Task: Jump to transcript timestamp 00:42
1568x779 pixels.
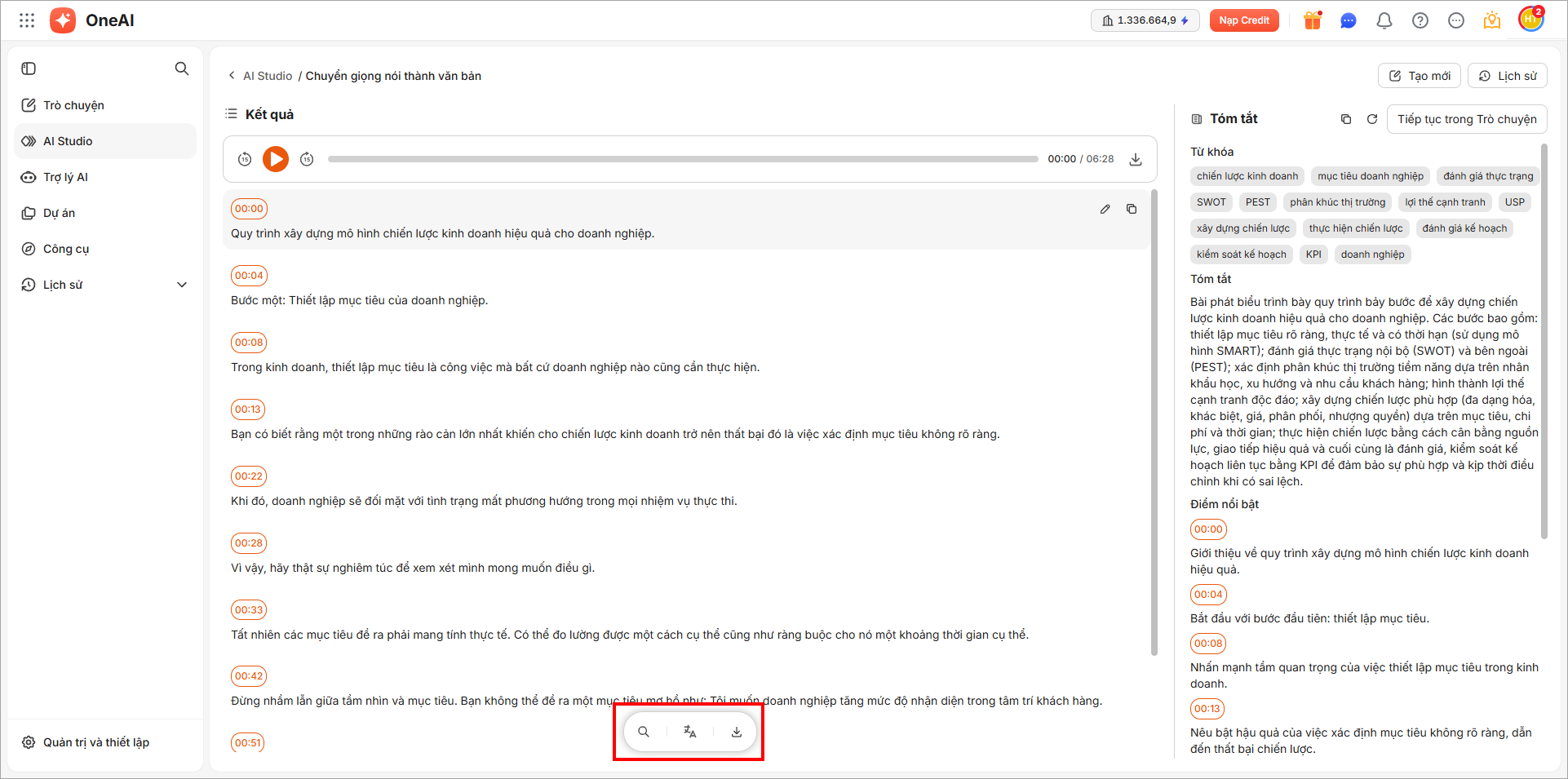Action: click(x=249, y=676)
